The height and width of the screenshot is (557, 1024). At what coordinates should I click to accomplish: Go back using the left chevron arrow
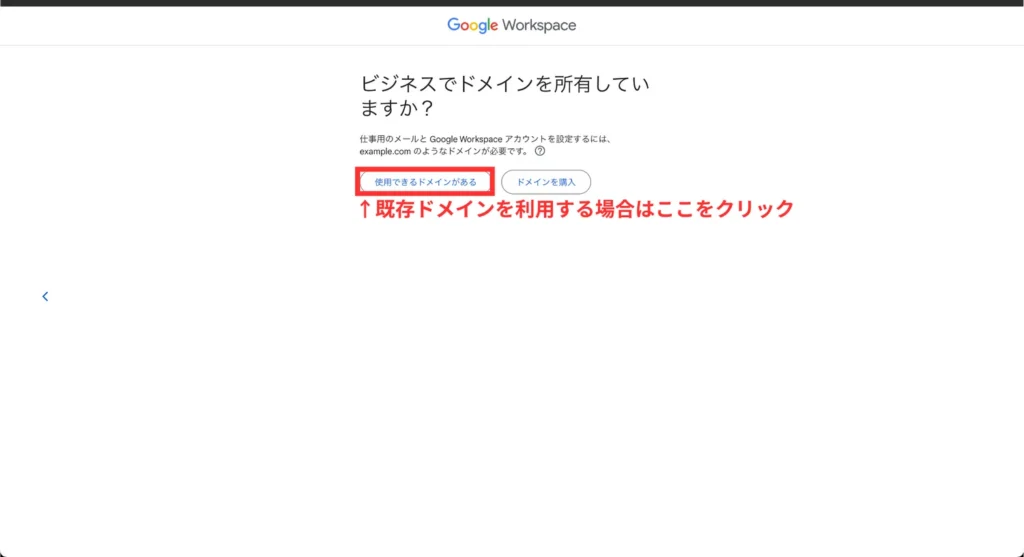[45, 296]
